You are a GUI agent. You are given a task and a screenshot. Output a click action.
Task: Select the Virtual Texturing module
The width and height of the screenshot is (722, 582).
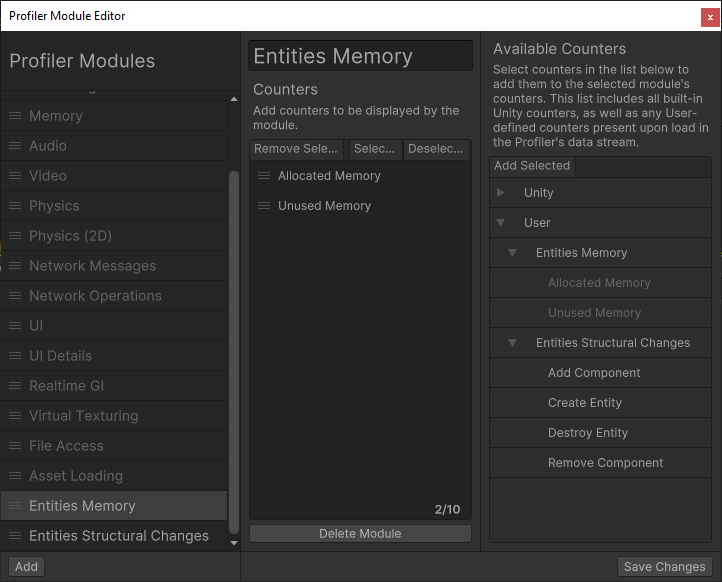click(114, 415)
